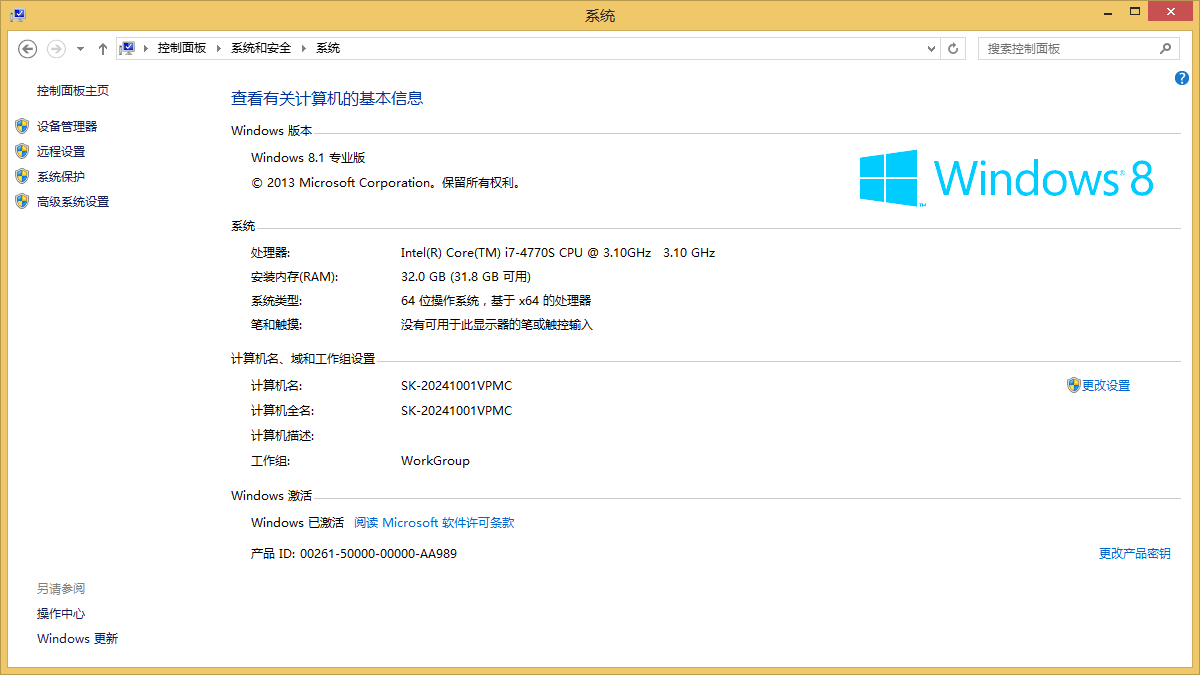Open 阅读 Microsoft 软件许可条款 link
Screen dimensions: 1200x675
tap(434, 523)
